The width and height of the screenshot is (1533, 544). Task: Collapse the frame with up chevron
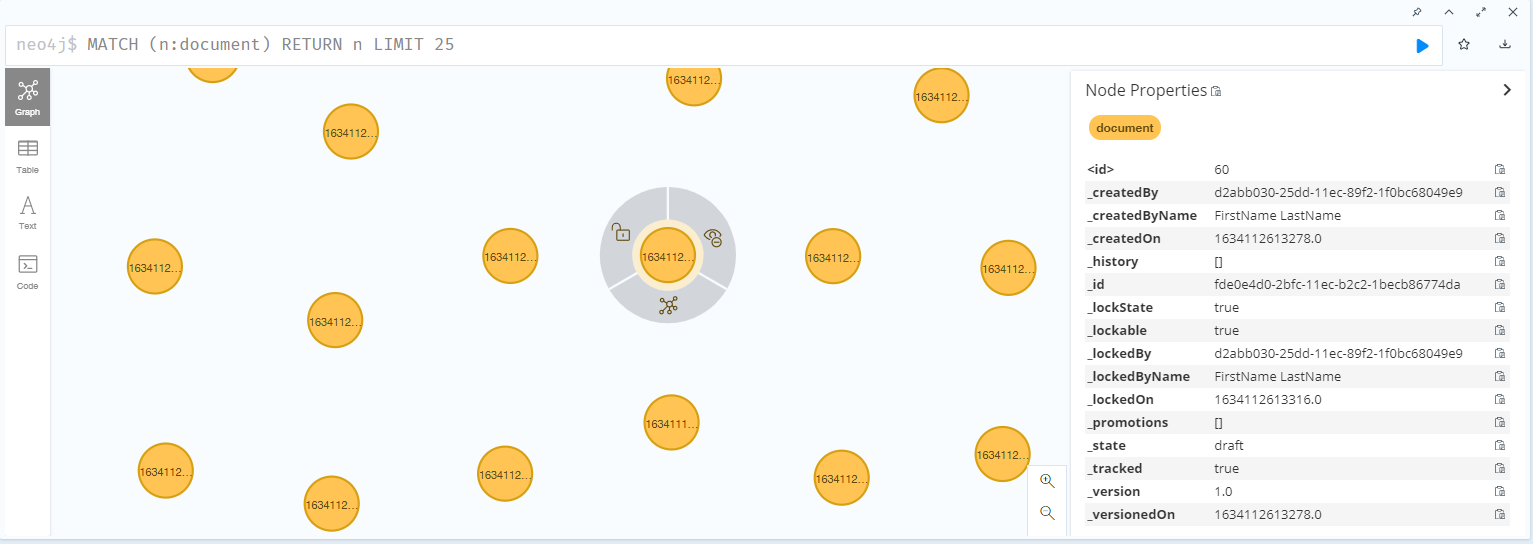pos(1448,12)
